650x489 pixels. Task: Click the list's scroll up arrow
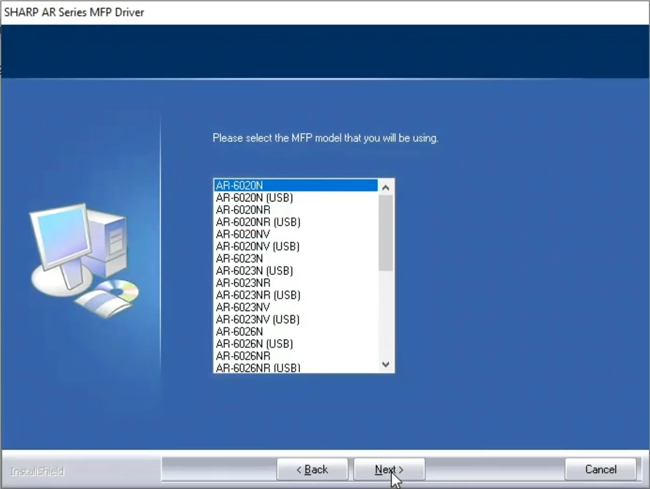point(386,187)
